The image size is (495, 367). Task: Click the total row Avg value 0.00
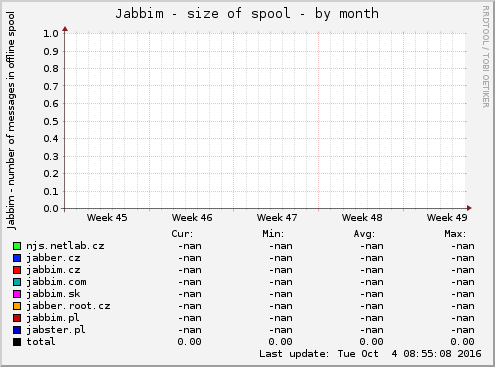(371, 342)
